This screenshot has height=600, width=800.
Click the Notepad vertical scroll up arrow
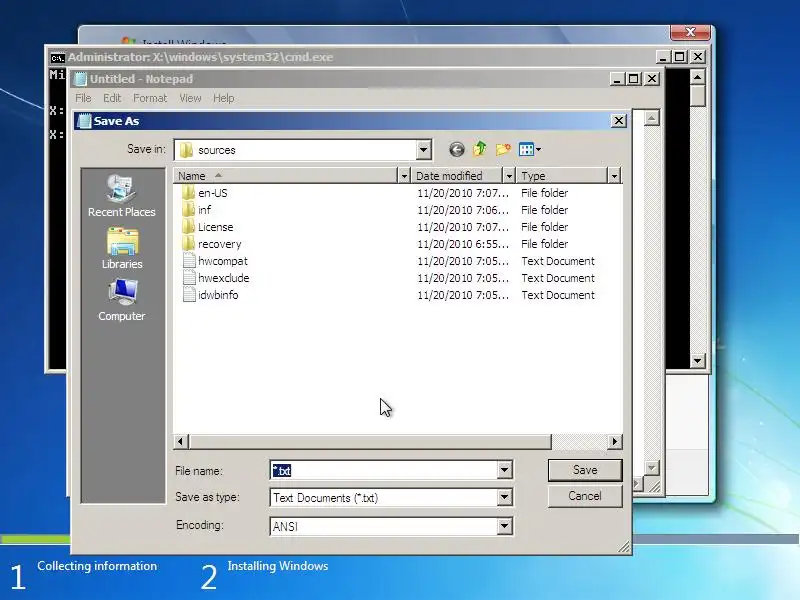(651, 118)
